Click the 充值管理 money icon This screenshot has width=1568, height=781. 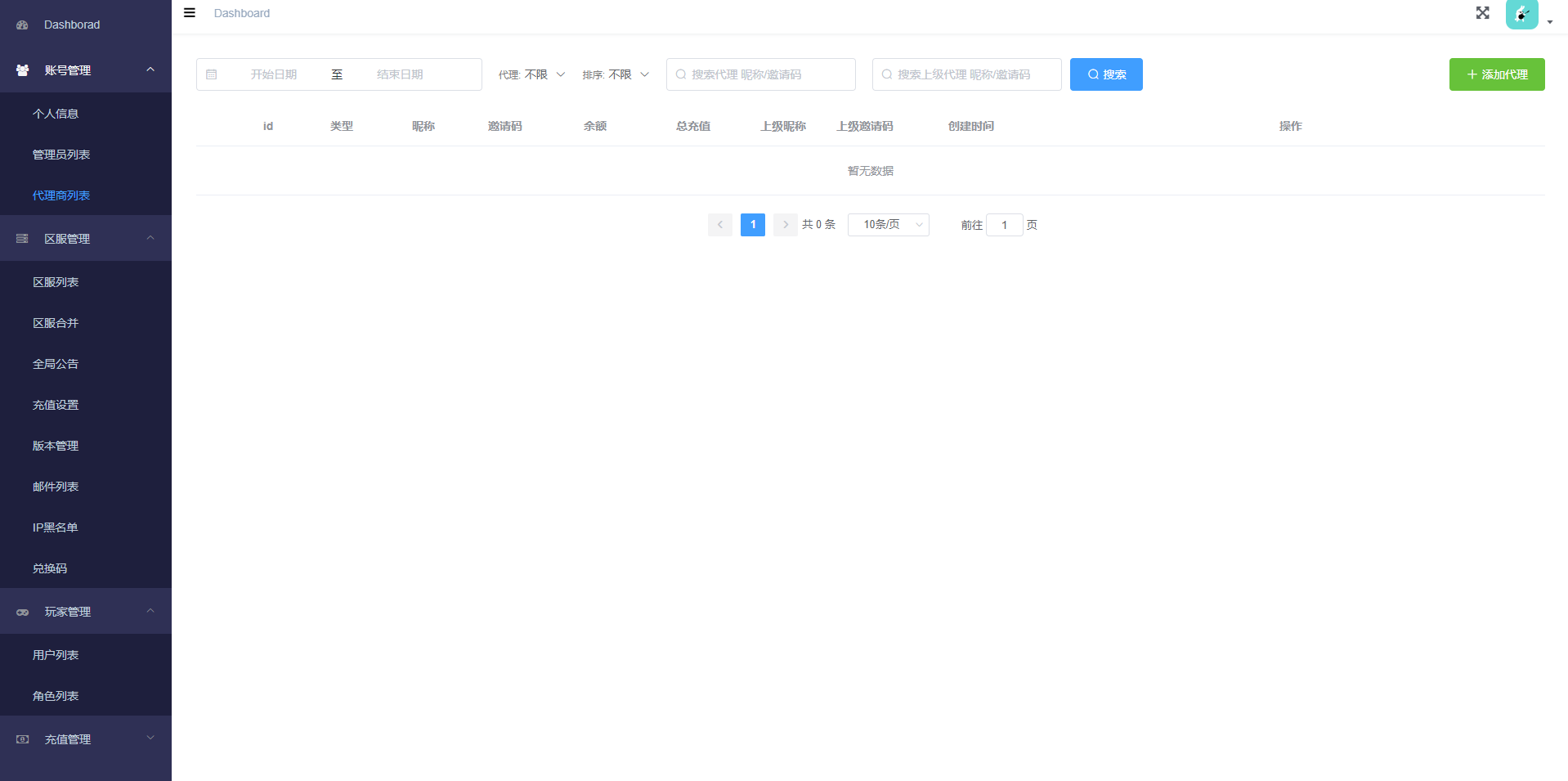click(x=22, y=739)
